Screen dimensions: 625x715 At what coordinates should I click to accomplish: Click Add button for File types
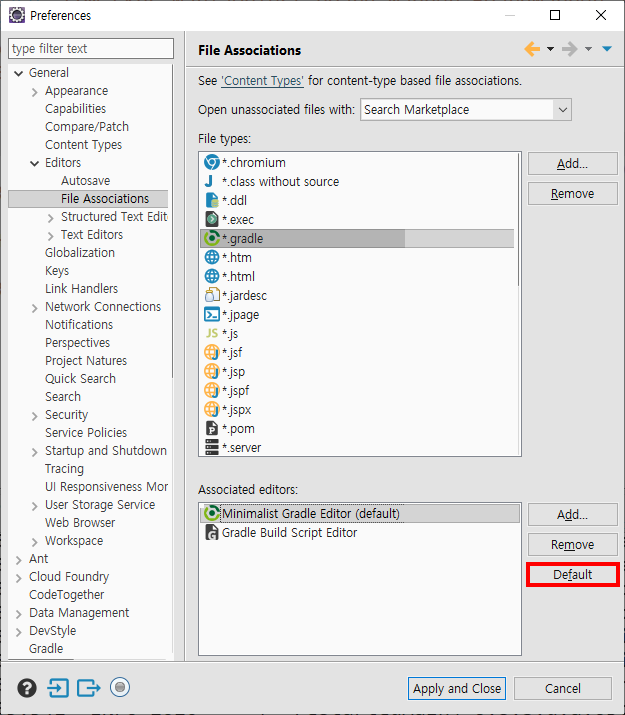pyautogui.click(x=573, y=164)
